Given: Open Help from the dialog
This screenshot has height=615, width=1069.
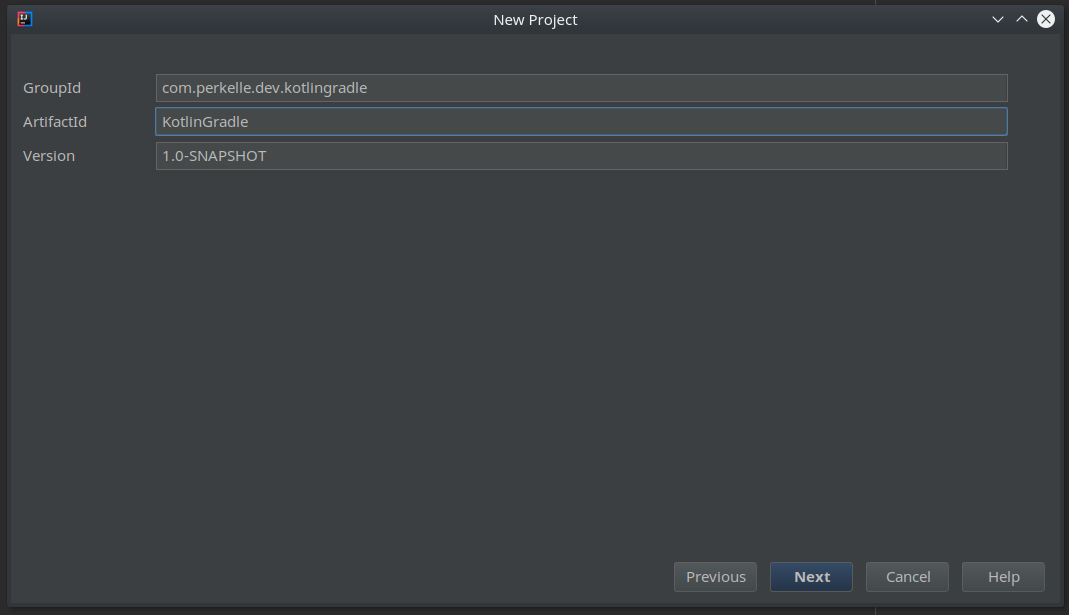Looking at the screenshot, I should click(x=1002, y=576).
